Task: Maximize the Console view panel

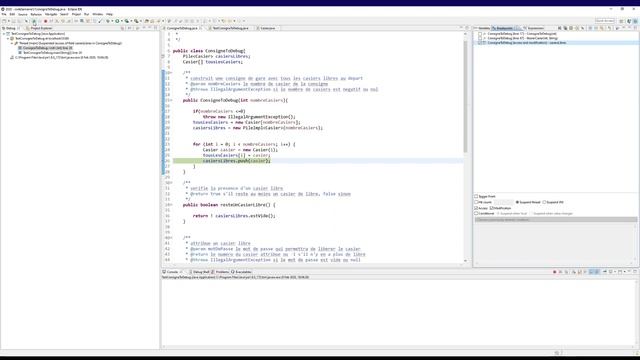Action: (x=635, y=271)
